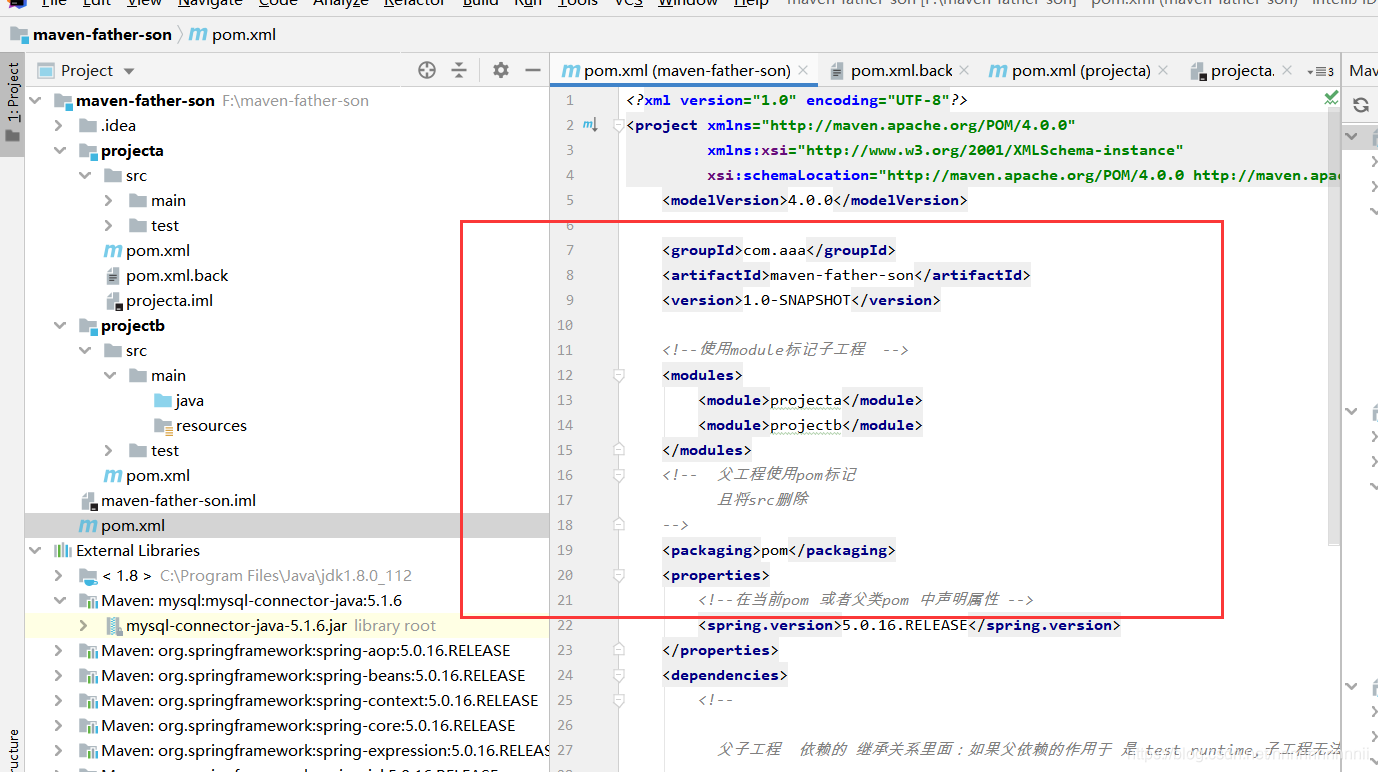Expand the .idea folder
Viewport: 1378px width, 772px height.
[x=59, y=126]
